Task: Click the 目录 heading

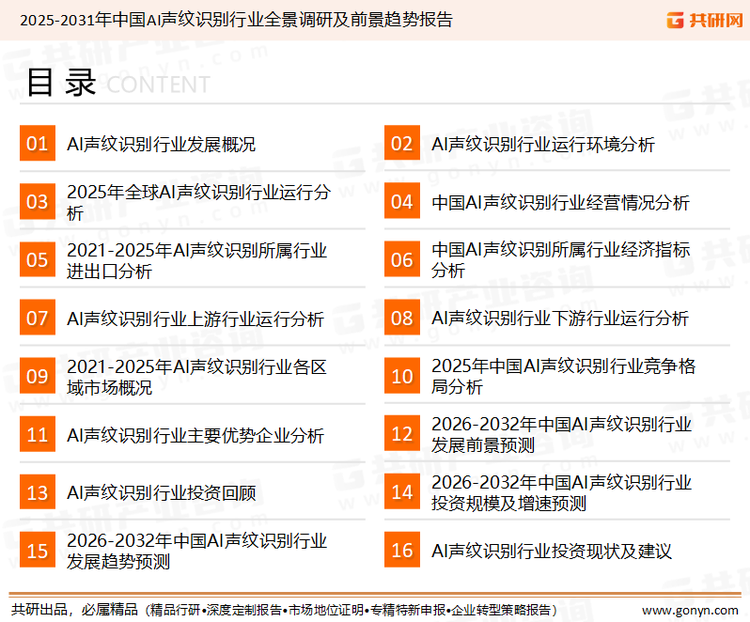Action: click(x=61, y=82)
